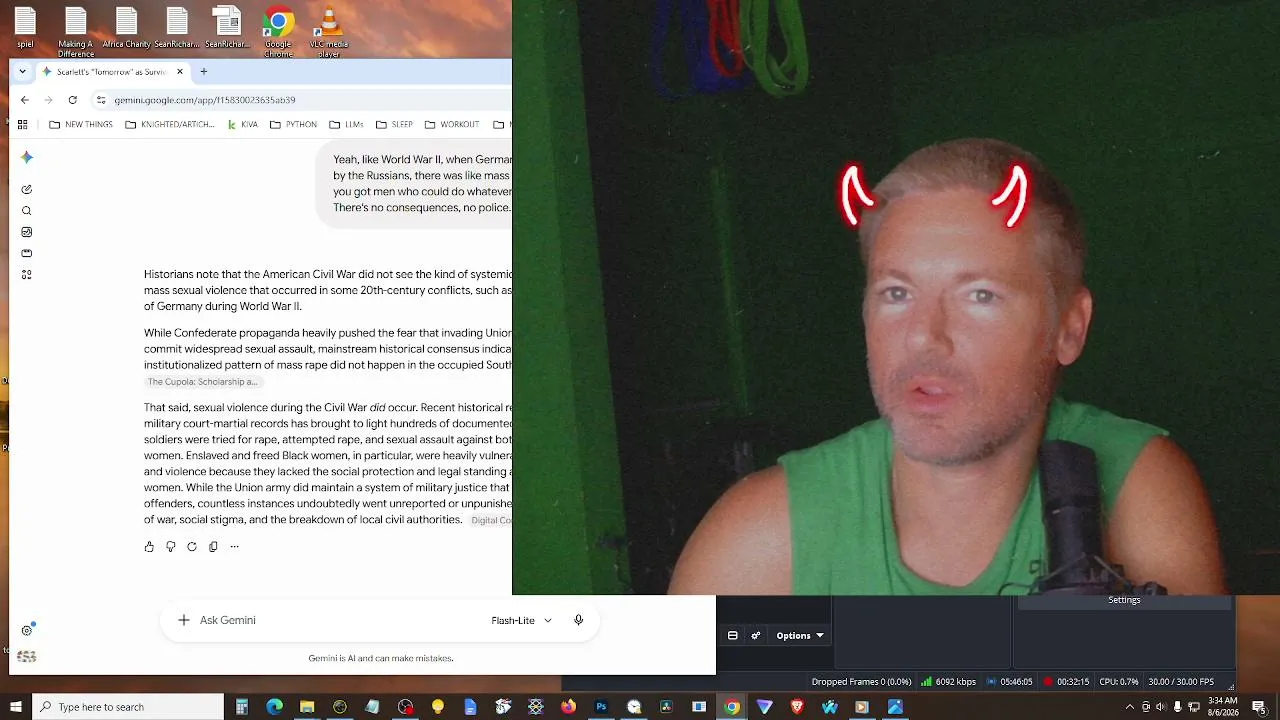The image size is (1280, 720).
Task: Click the Dropped Frames 0 (0.0%) status
Action: pyautogui.click(x=861, y=682)
